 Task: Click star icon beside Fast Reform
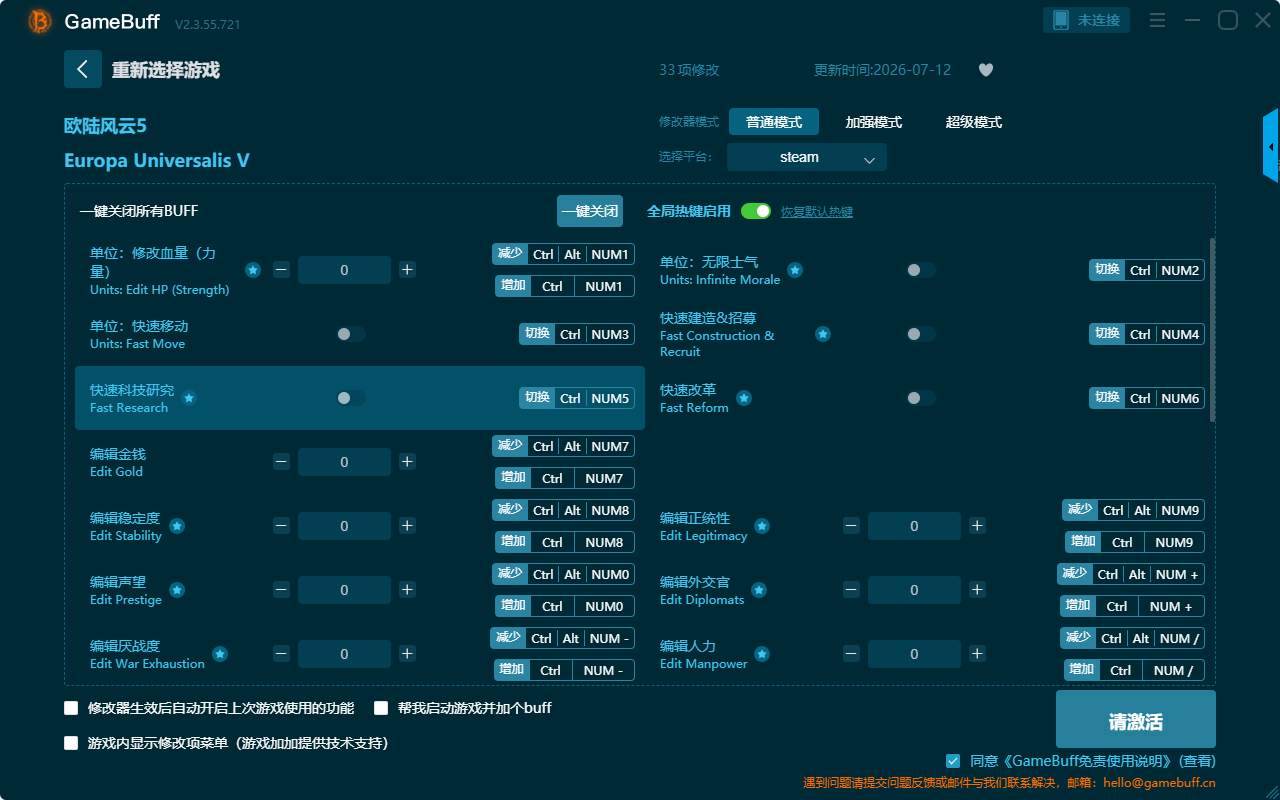coord(743,398)
